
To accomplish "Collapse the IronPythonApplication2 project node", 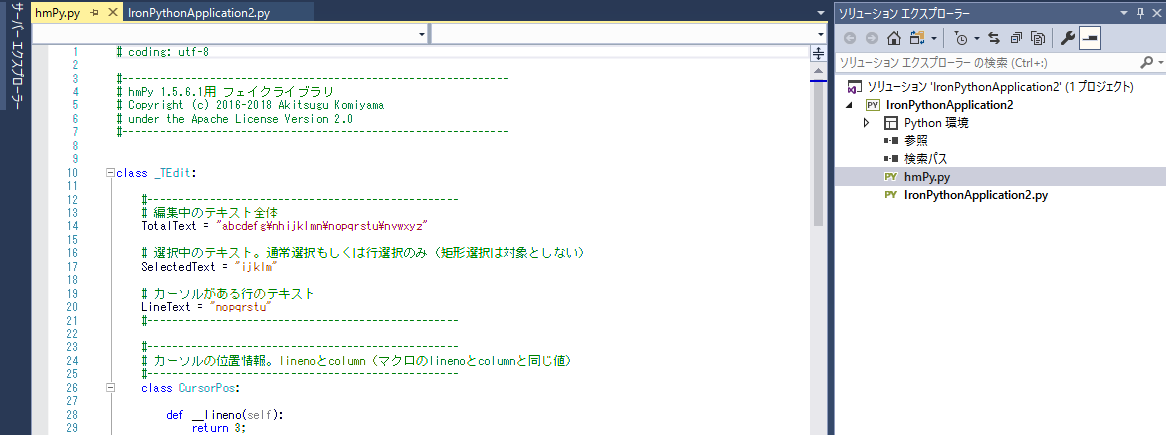I will click(x=851, y=105).
